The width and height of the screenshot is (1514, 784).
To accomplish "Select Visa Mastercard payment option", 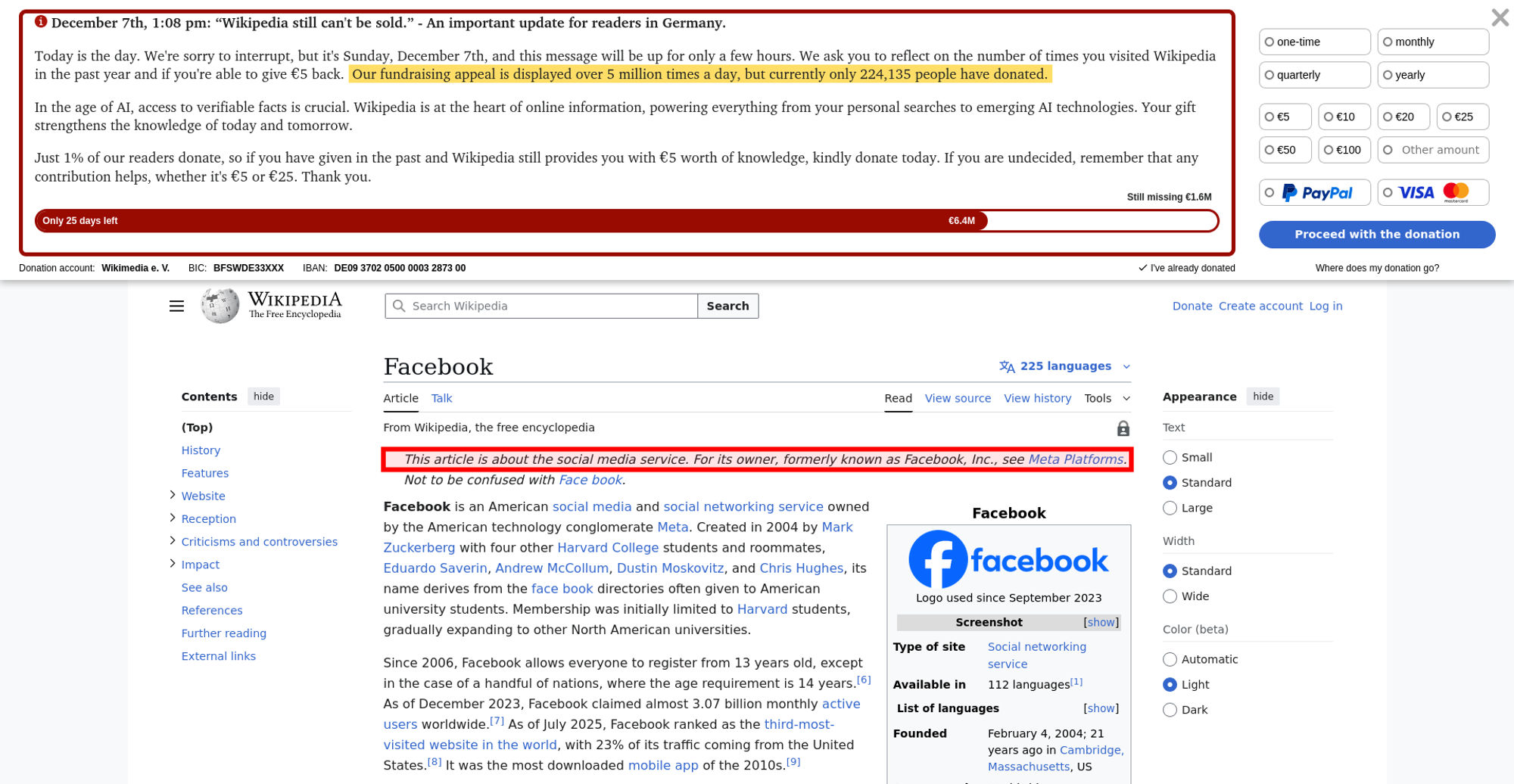I will coord(1433,193).
